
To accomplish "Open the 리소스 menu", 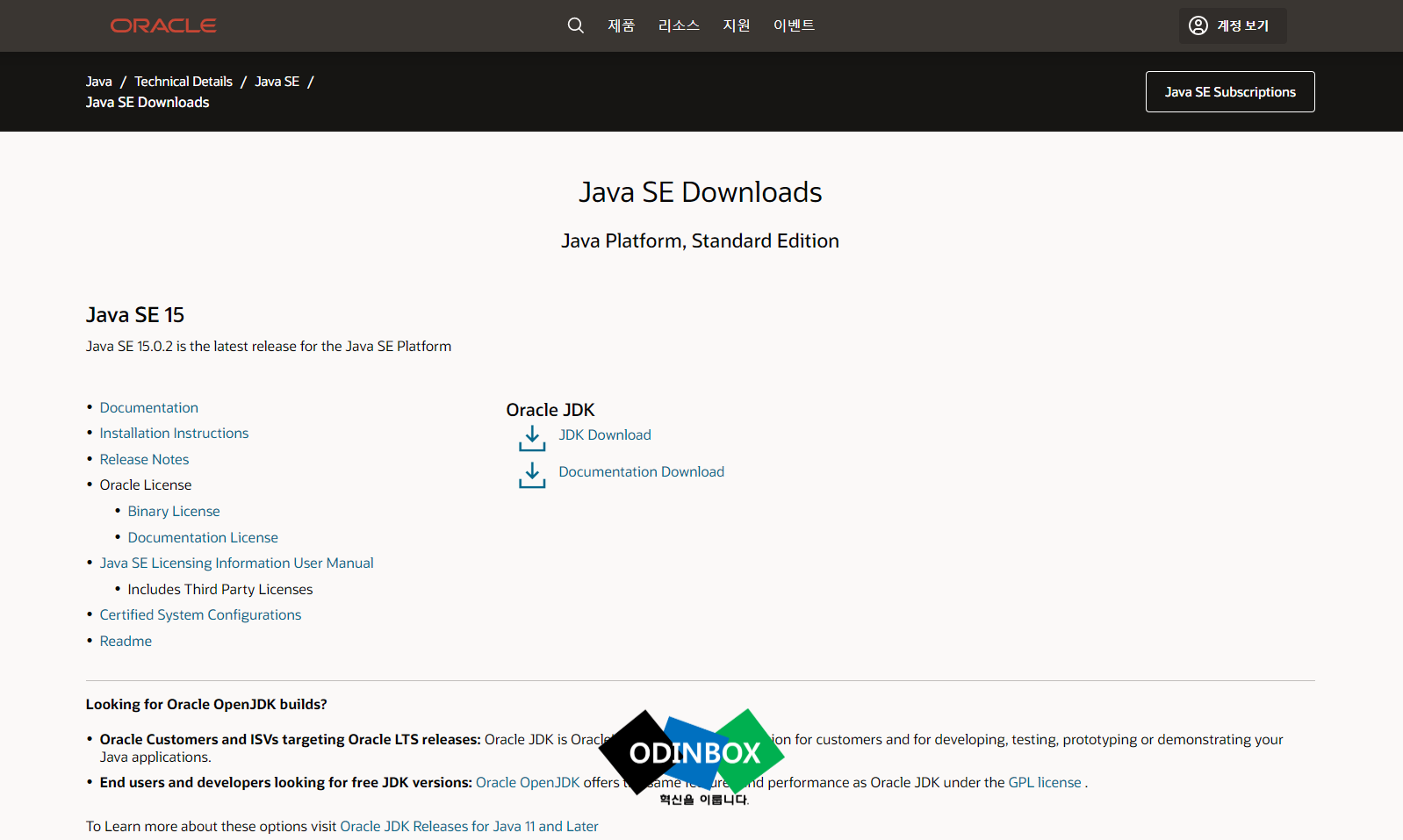I will click(x=679, y=25).
